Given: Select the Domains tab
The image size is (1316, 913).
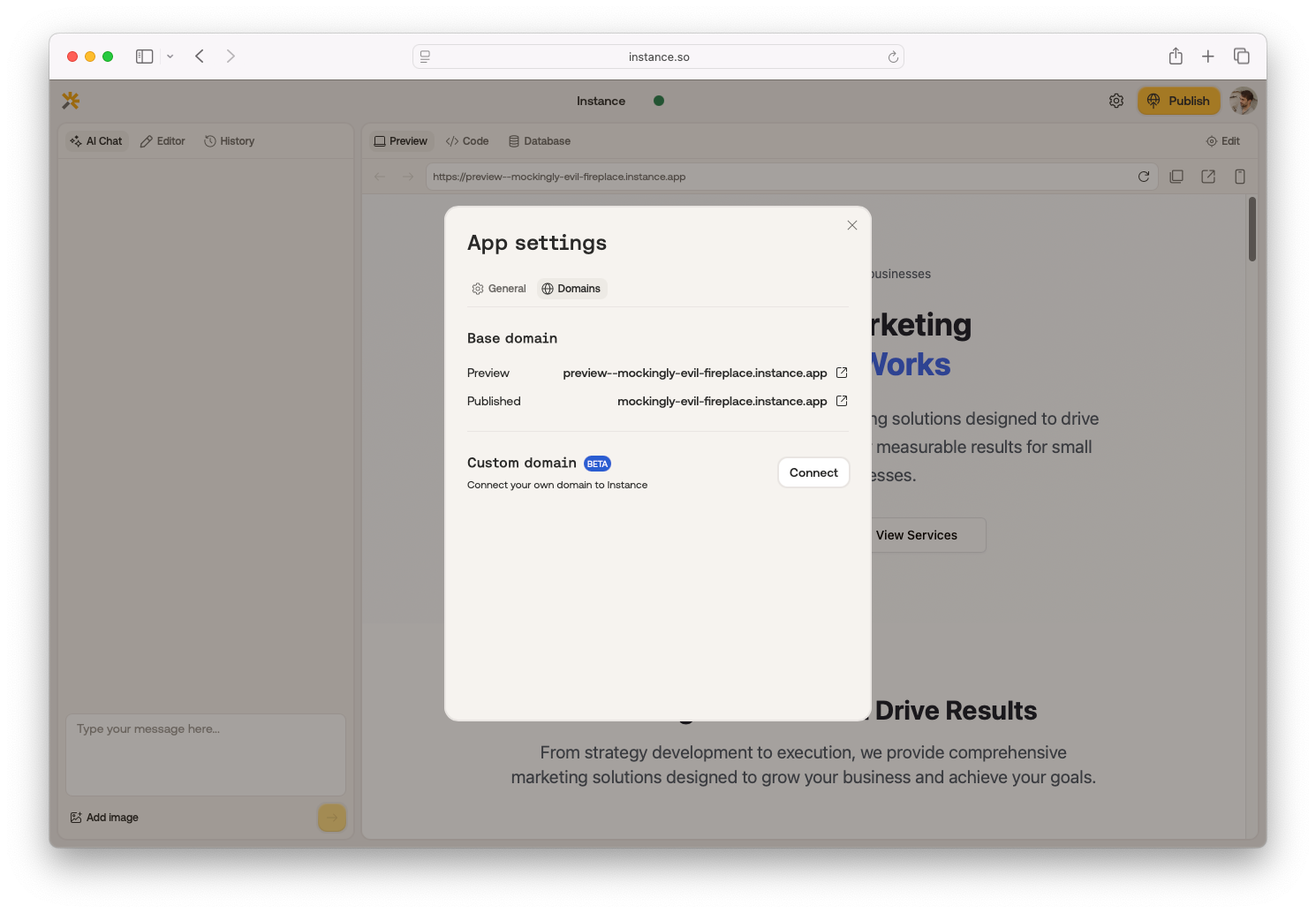Looking at the screenshot, I should tap(571, 289).
